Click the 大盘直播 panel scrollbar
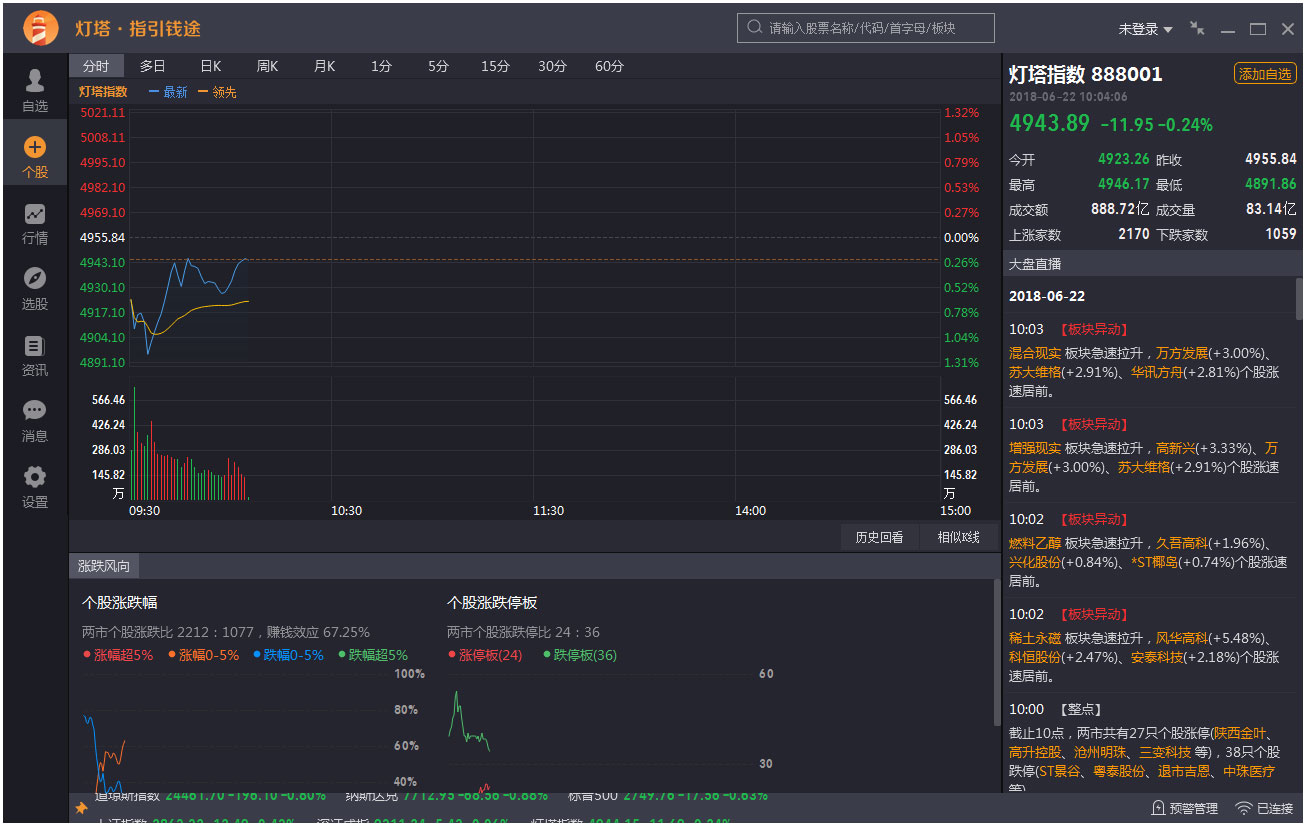The width and height of the screenshot is (1307, 826). pos(1300,298)
